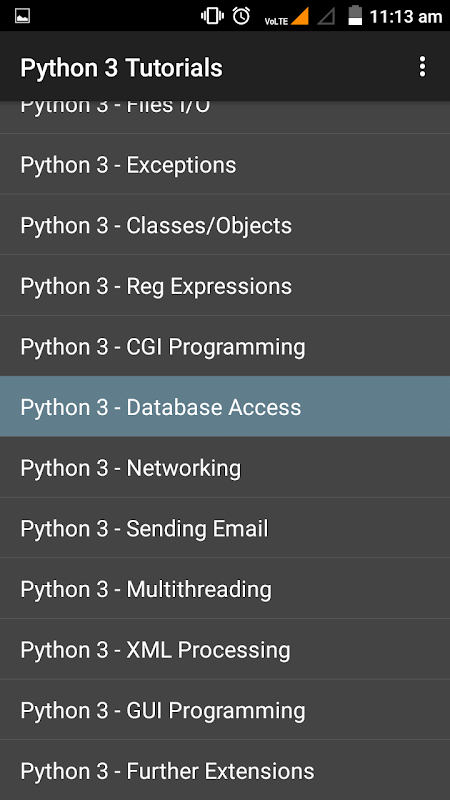Open Python 3 - Files I/O tutorial
Viewport: 450px width, 800px height.
point(225,117)
